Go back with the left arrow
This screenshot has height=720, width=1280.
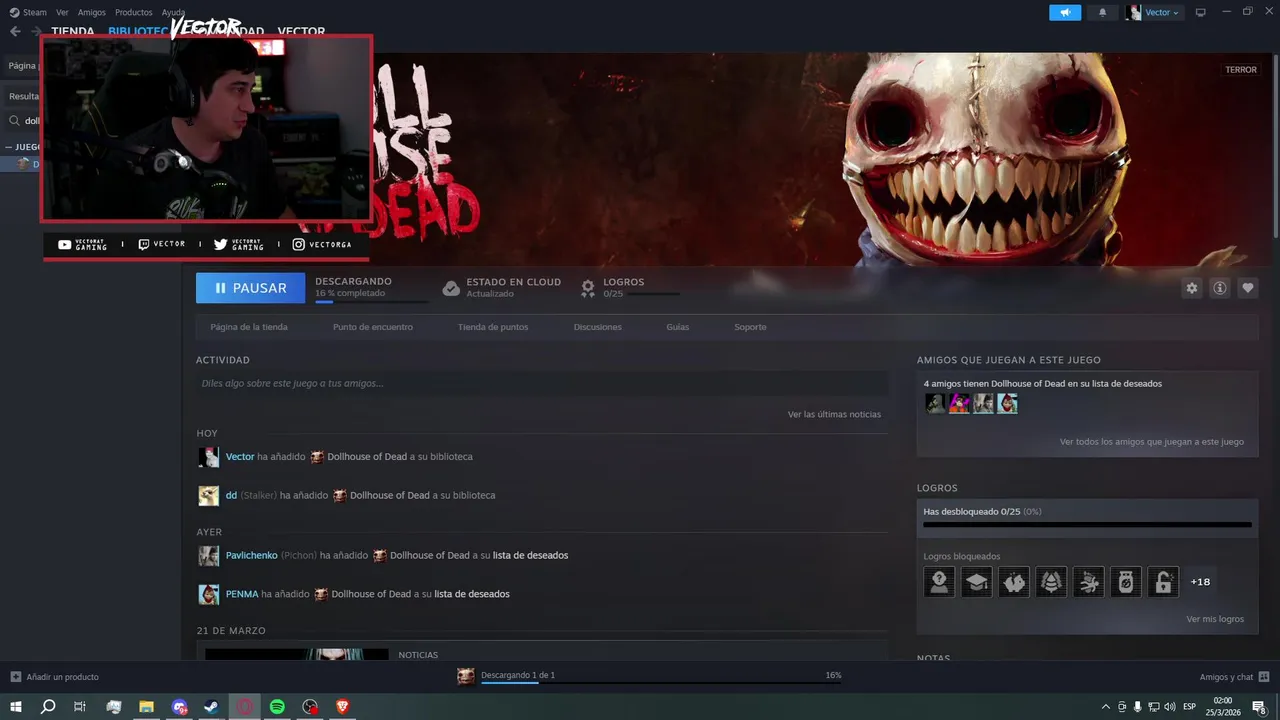15,31
